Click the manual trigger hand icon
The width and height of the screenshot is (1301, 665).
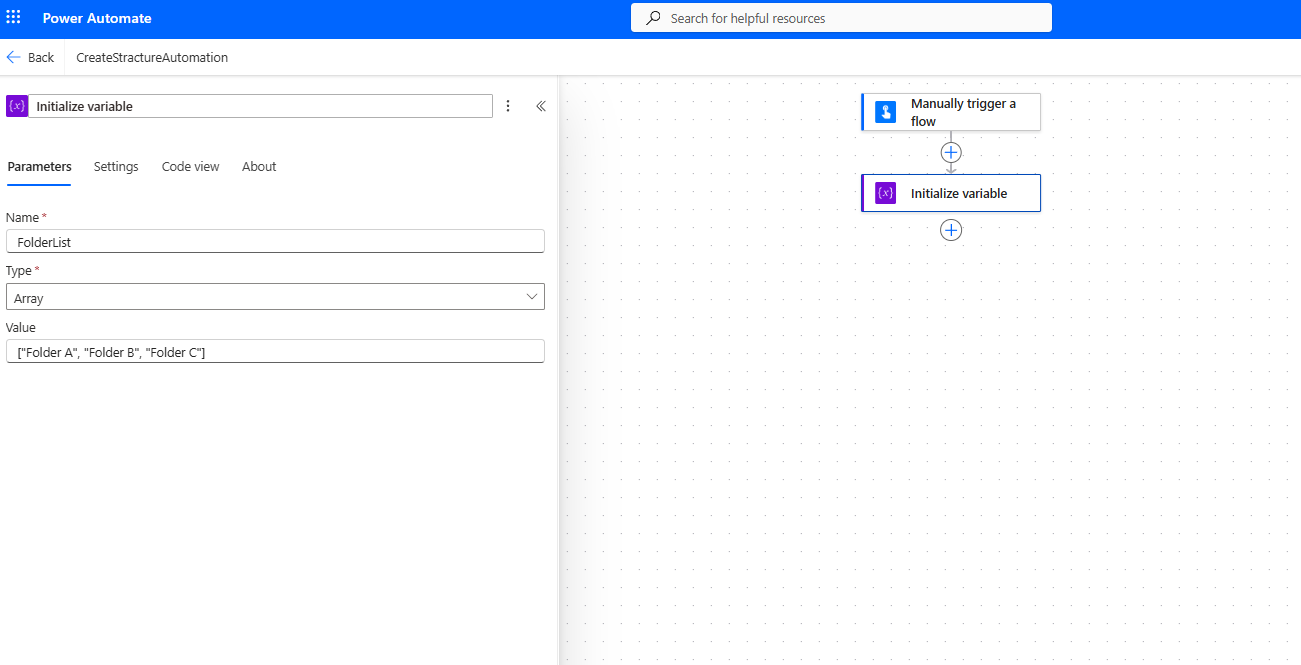885,112
